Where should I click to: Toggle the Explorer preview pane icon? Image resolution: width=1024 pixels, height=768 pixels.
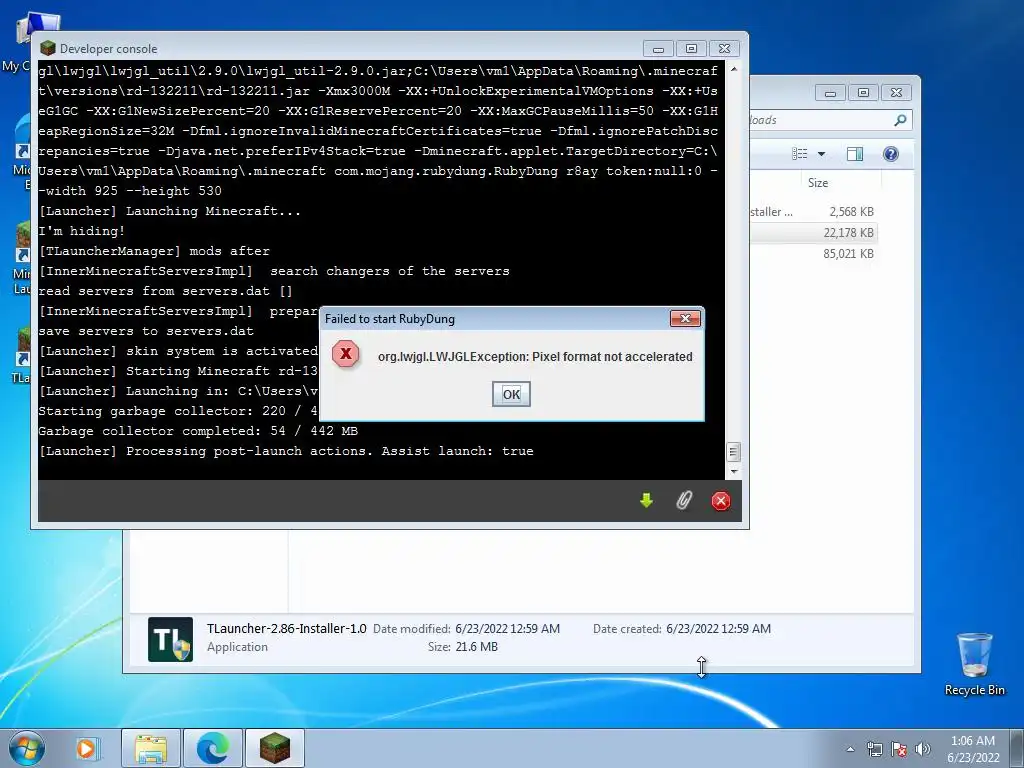pos(855,153)
